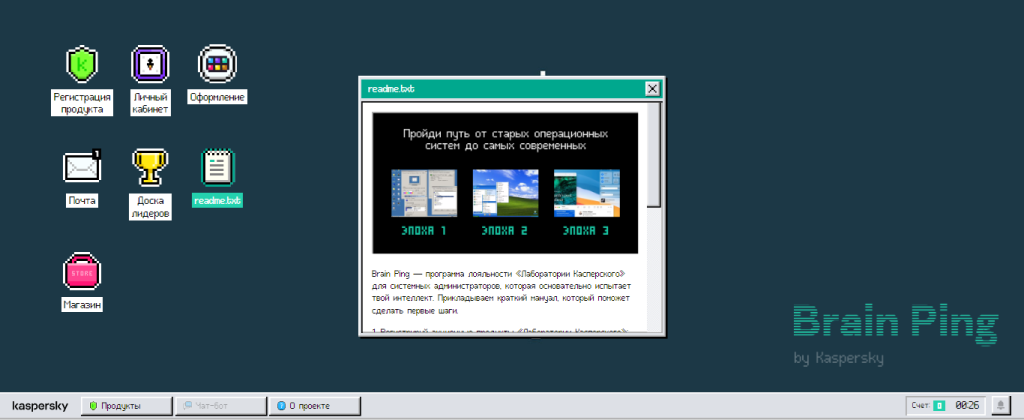Open the Личный кабинет desktop icon
This screenshot has height=420, width=1024.
coord(150,64)
